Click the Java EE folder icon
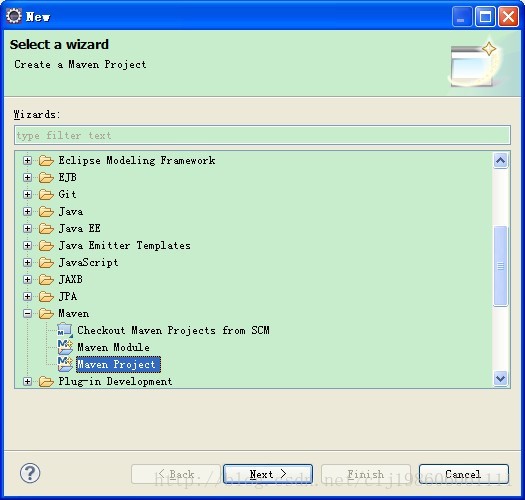Viewport: 525px width, 500px height. [46, 229]
